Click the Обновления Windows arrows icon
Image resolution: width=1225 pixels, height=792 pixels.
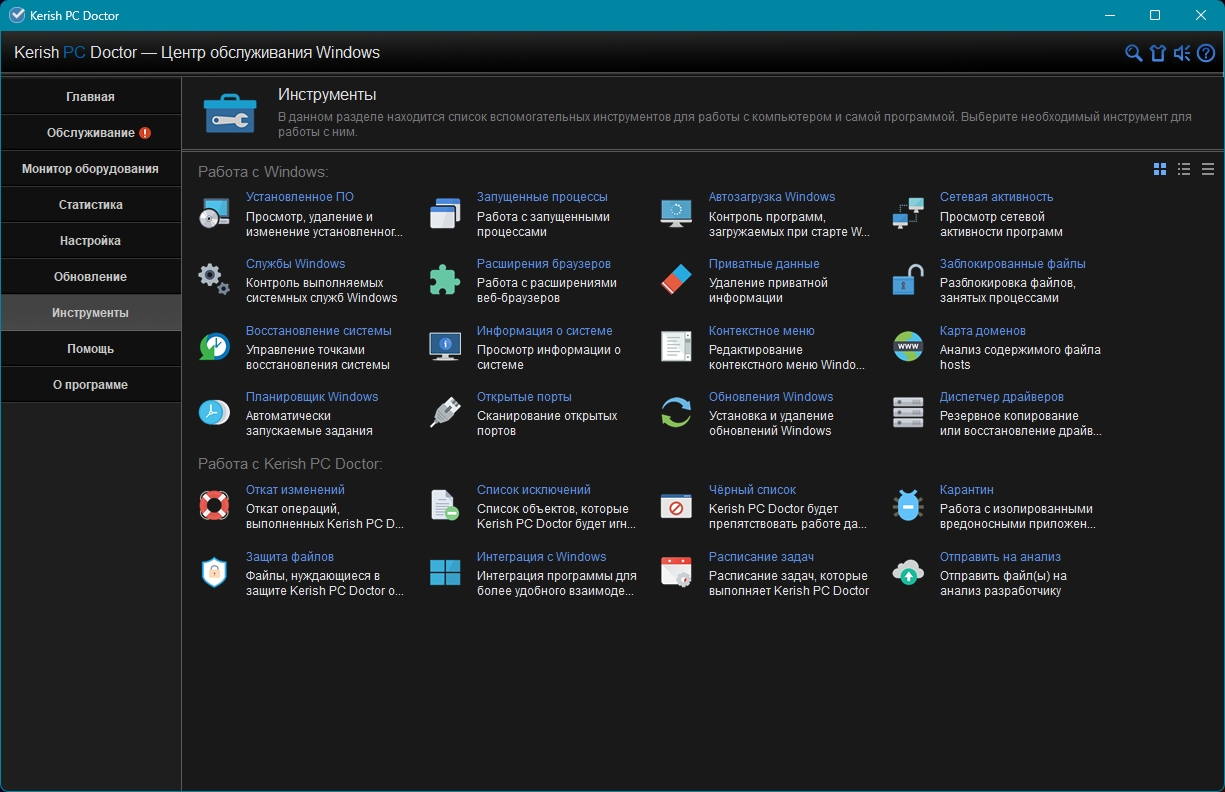point(677,413)
